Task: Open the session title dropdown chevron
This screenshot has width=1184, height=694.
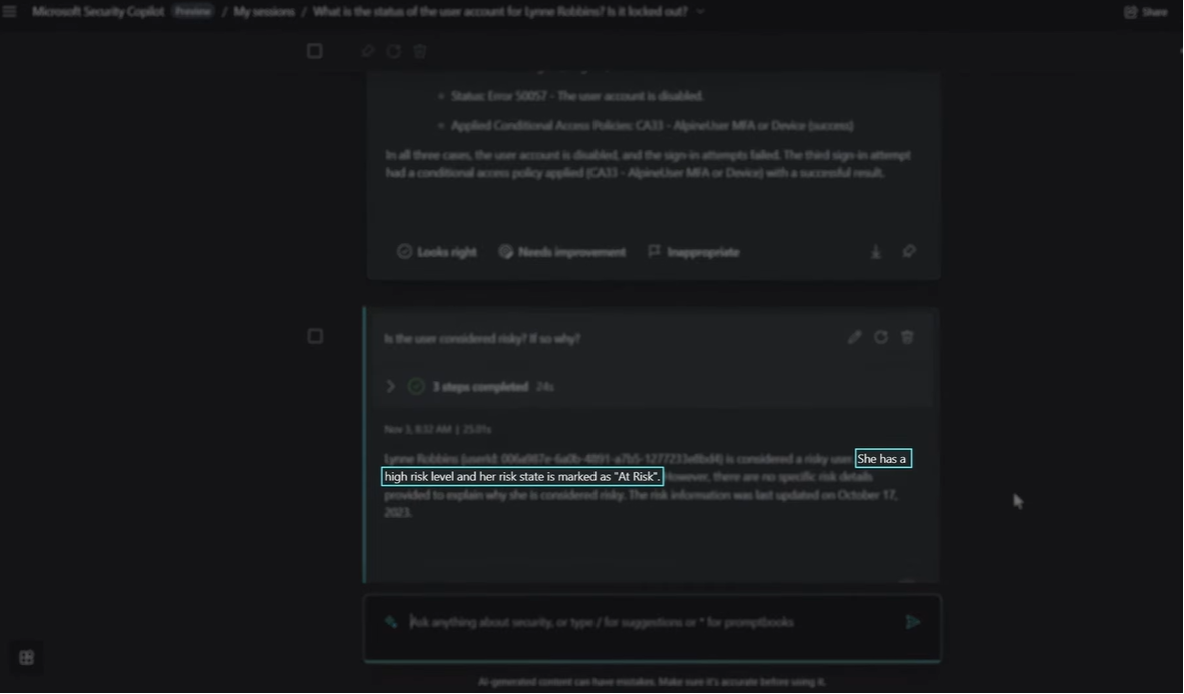Action: tap(700, 11)
